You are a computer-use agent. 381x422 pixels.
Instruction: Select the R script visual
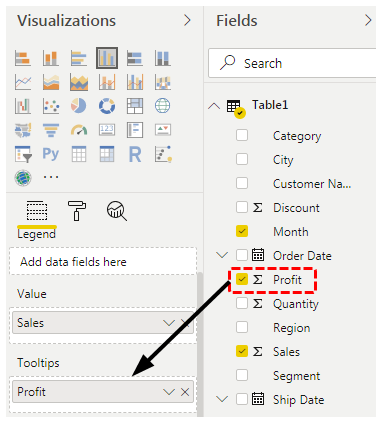point(135,155)
